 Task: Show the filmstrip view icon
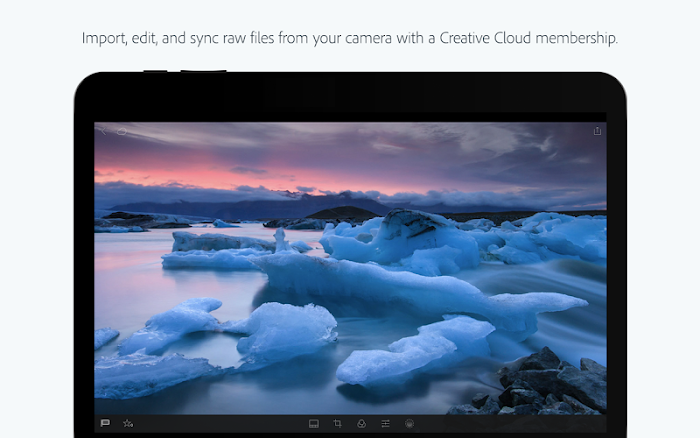pyautogui.click(x=314, y=424)
